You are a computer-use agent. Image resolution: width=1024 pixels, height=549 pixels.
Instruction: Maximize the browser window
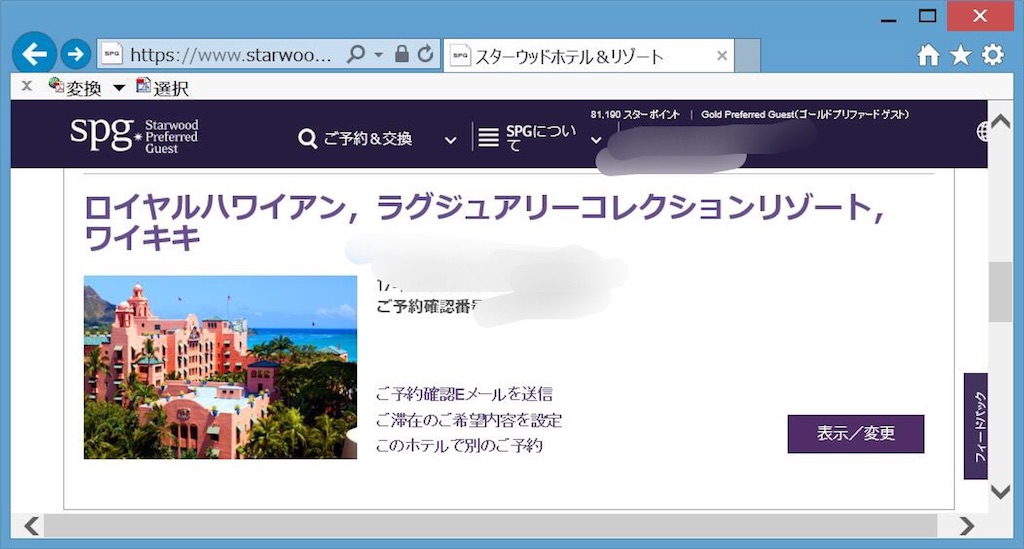coord(927,16)
